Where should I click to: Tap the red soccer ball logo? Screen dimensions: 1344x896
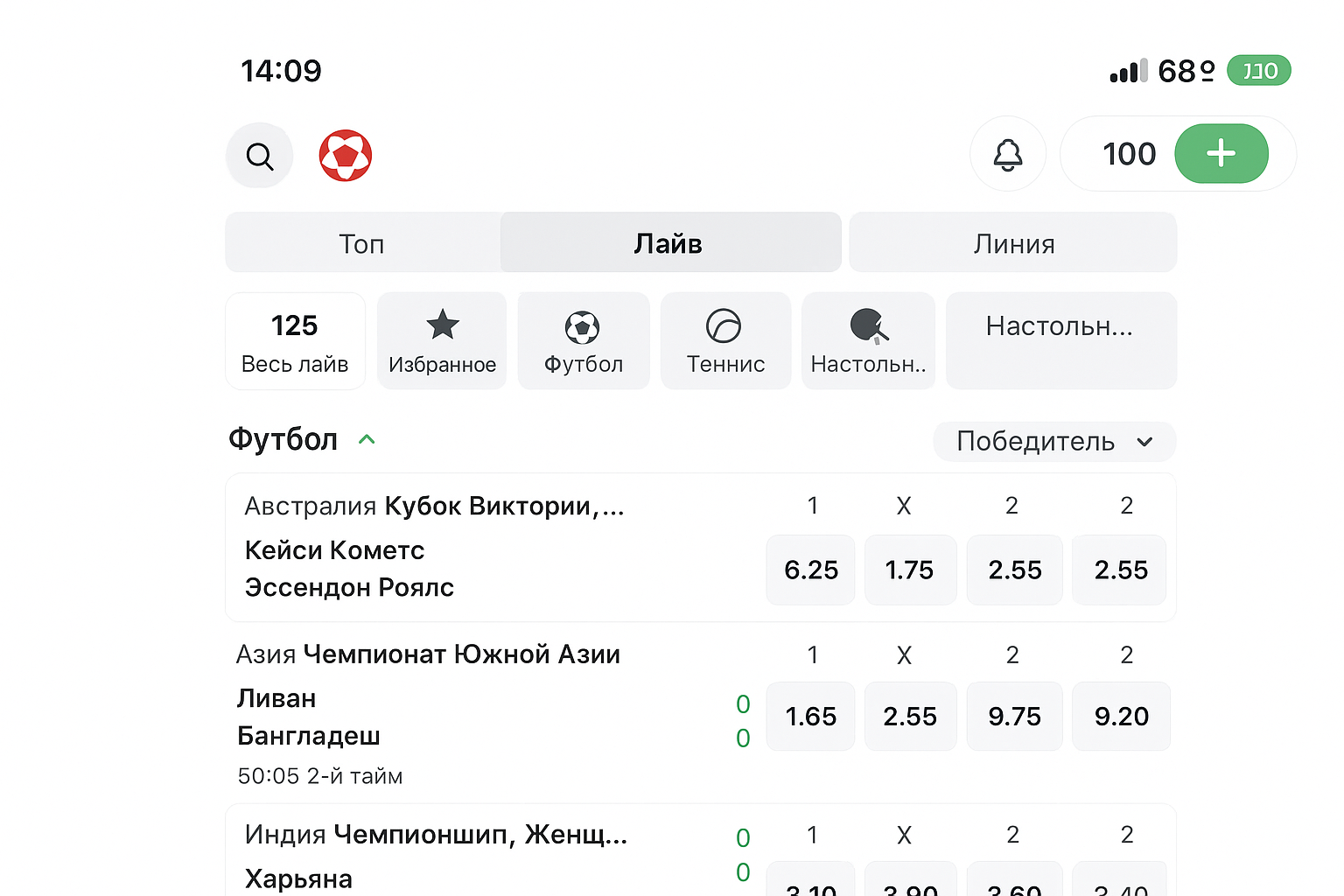(346, 156)
